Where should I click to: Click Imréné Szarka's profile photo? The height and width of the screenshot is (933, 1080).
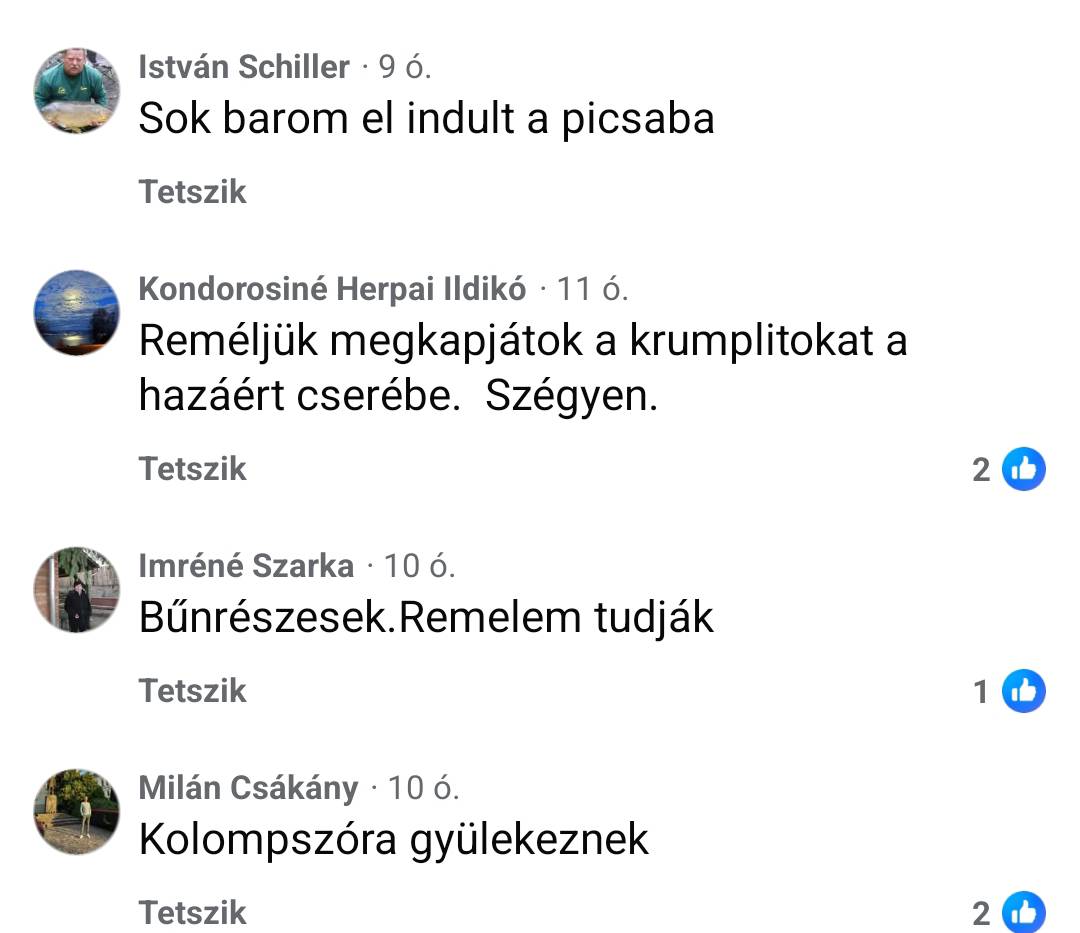pyautogui.click(x=77, y=590)
